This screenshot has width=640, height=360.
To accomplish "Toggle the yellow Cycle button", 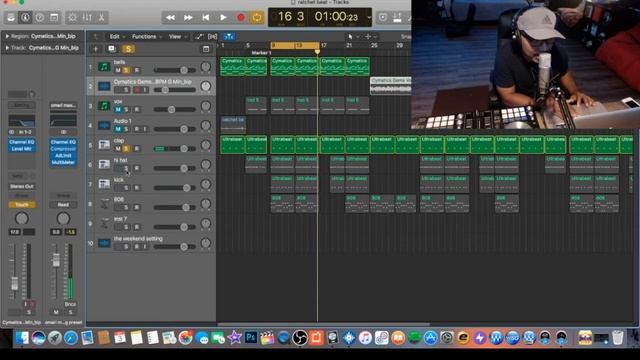I will click(257, 18).
